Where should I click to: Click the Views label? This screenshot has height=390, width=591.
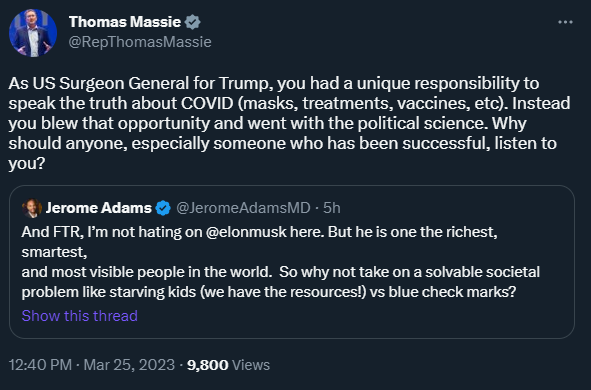click(251, 365)
